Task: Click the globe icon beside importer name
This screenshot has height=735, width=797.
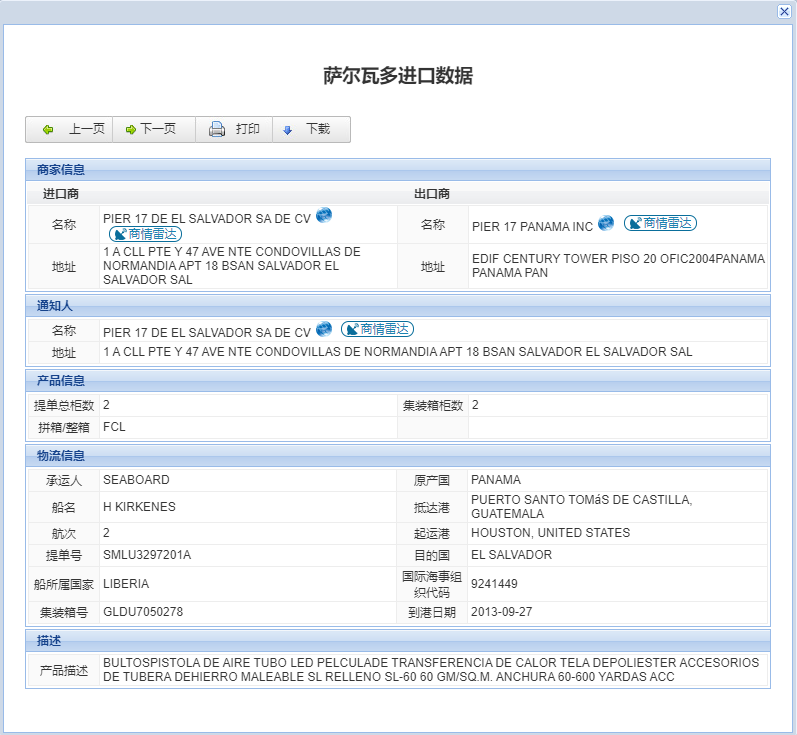Action: coord(324,216)
